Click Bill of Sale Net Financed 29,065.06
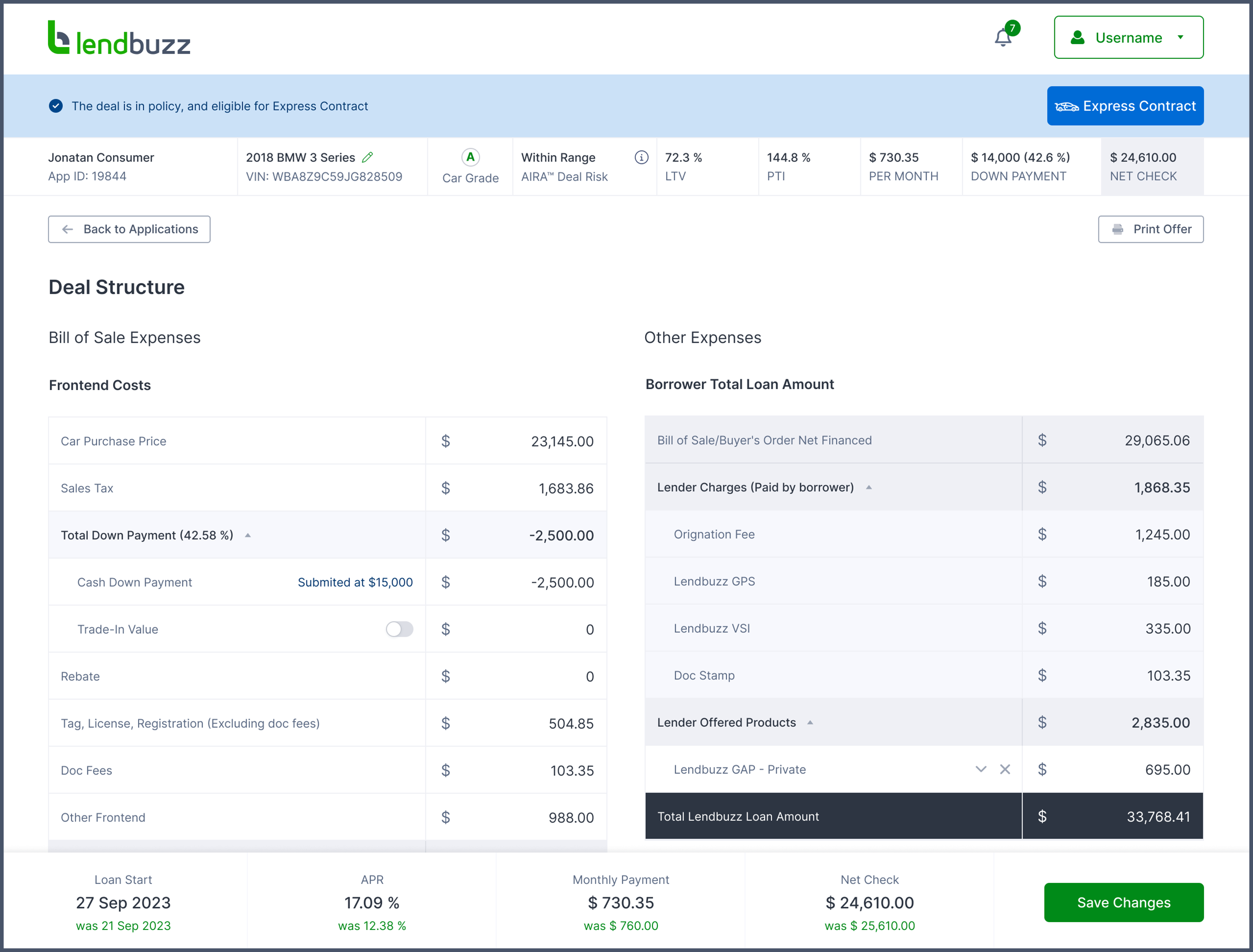 pyautogui.click(x=1157, y=441)
